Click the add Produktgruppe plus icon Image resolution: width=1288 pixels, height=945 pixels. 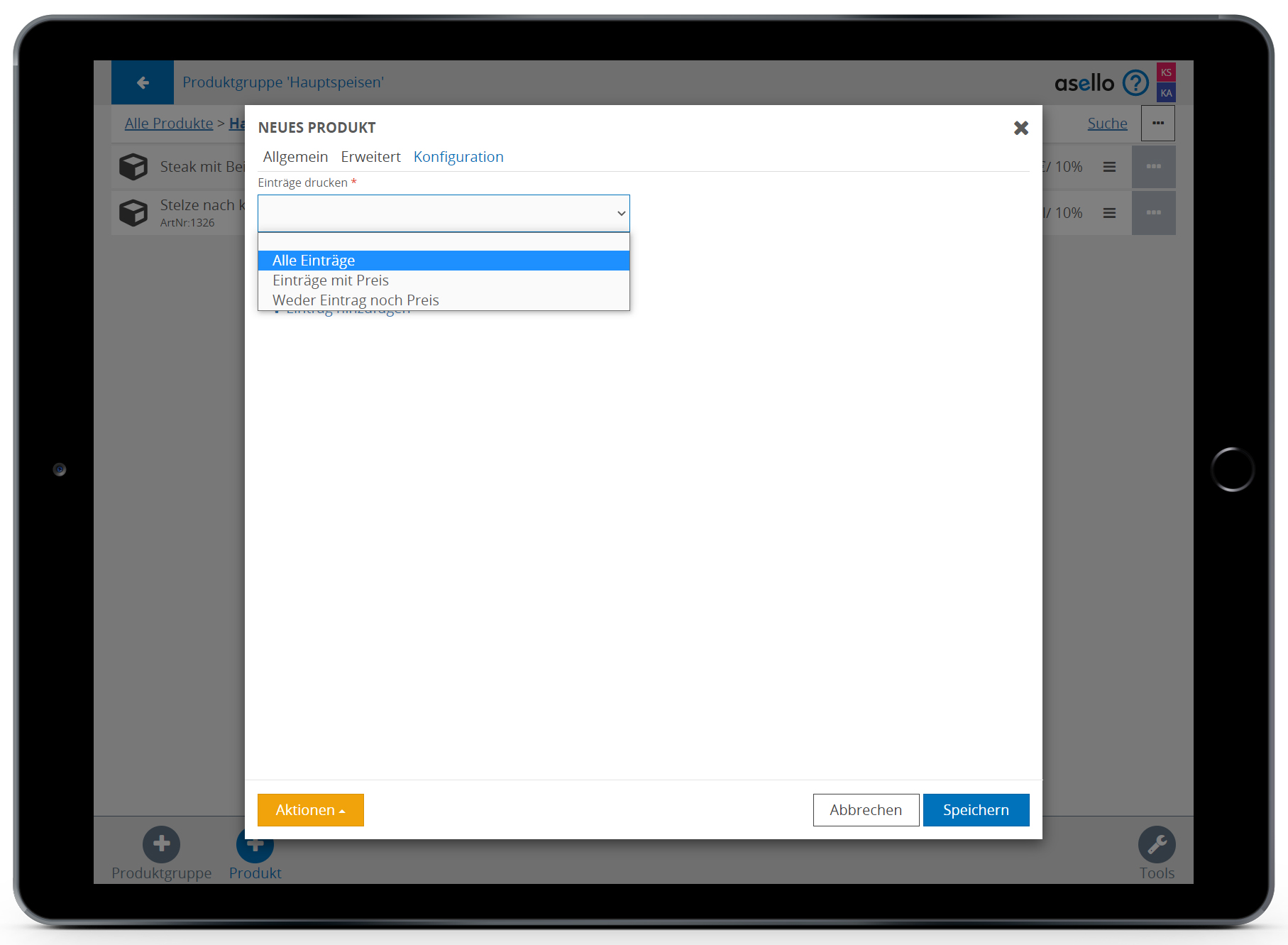coord(161,844)
